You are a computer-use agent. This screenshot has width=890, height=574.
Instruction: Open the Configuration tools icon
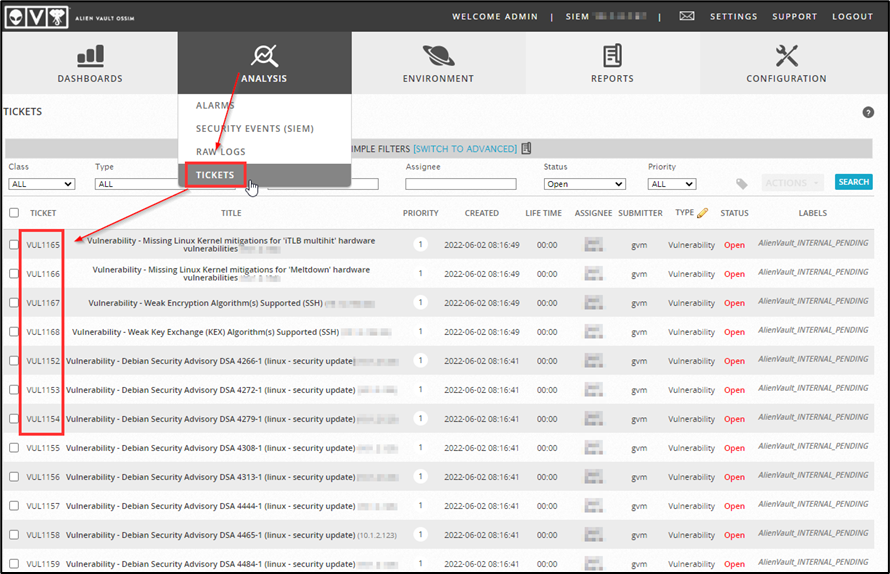click(786, 56)
